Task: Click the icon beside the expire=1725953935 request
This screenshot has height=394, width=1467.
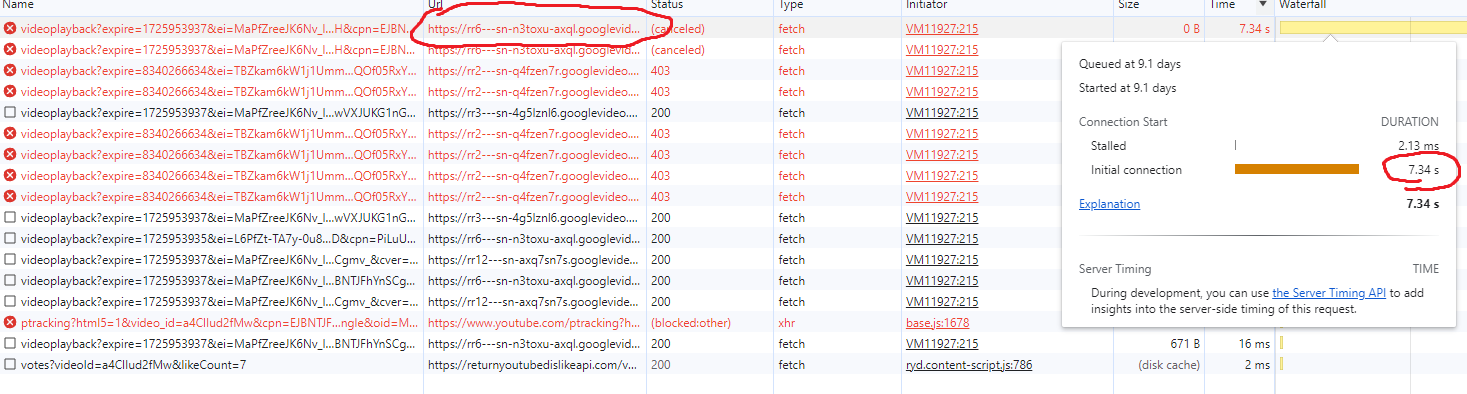Action: click(x=10, y=239)
